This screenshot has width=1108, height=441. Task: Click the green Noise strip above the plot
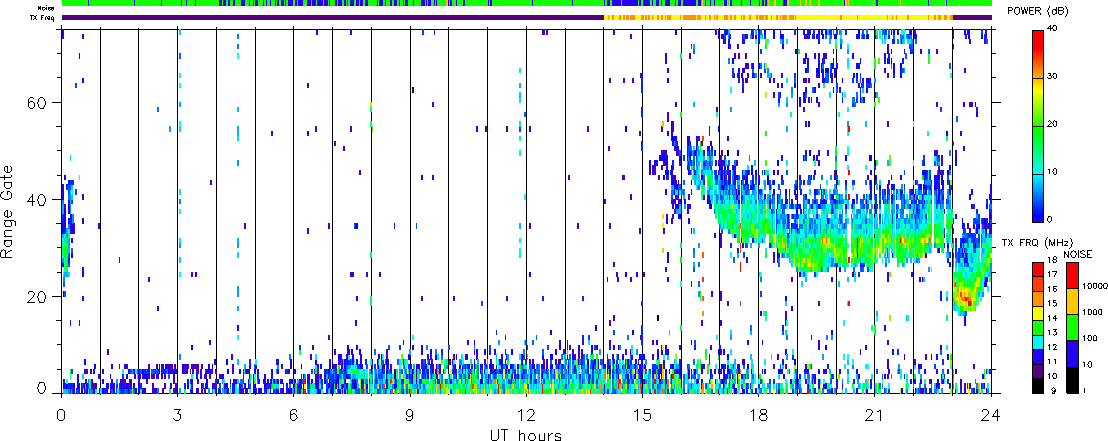pos(300,4)
